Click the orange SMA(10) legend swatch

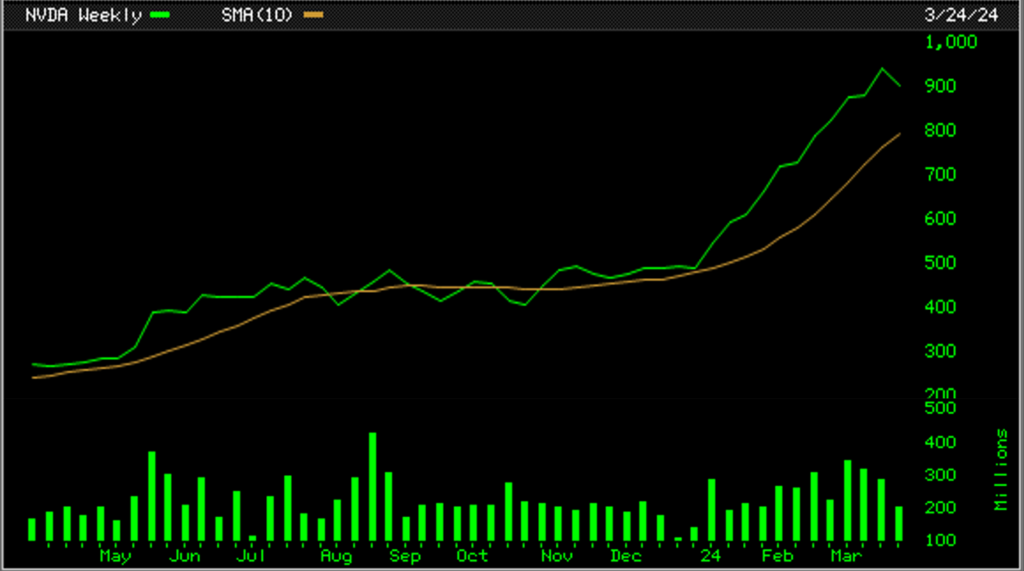[x=314, y=15]
